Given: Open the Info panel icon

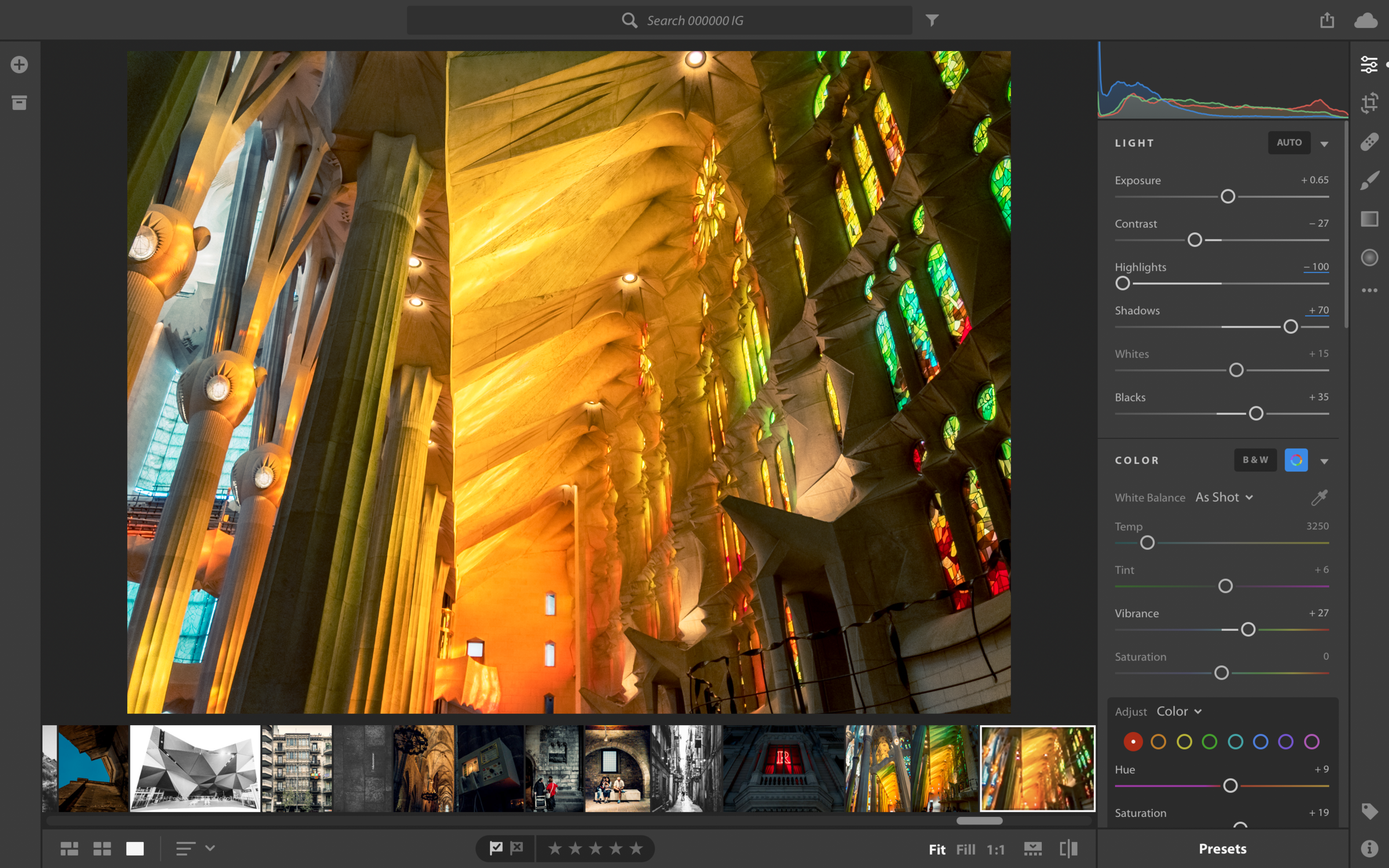Looking at the screenshot, I should pyautogui.click(x=1370, y=849).
